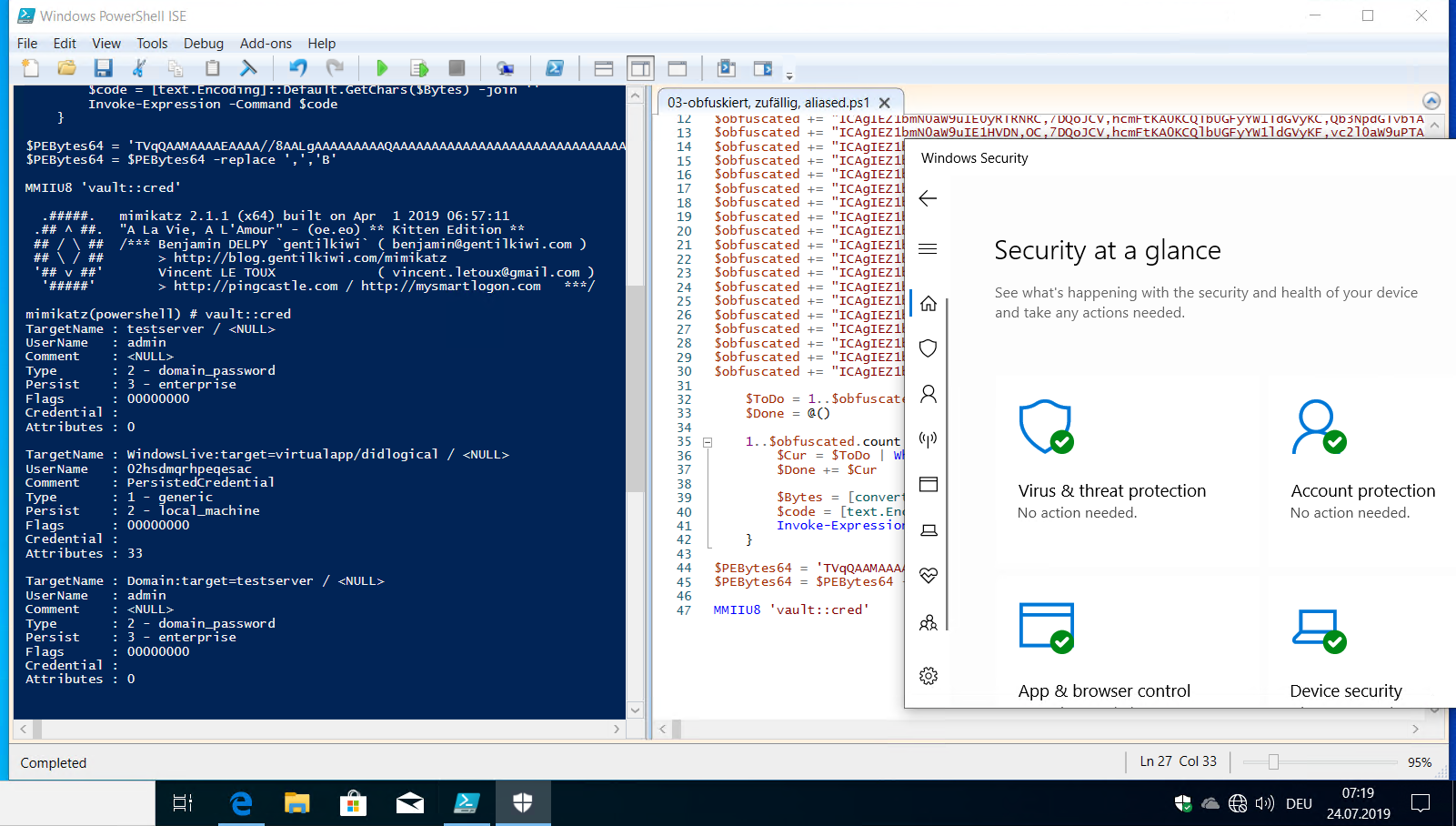Click the Show Command Add-on toolbar icon
The width and height of the screenshot is (1456, 826).
point(763,68)
